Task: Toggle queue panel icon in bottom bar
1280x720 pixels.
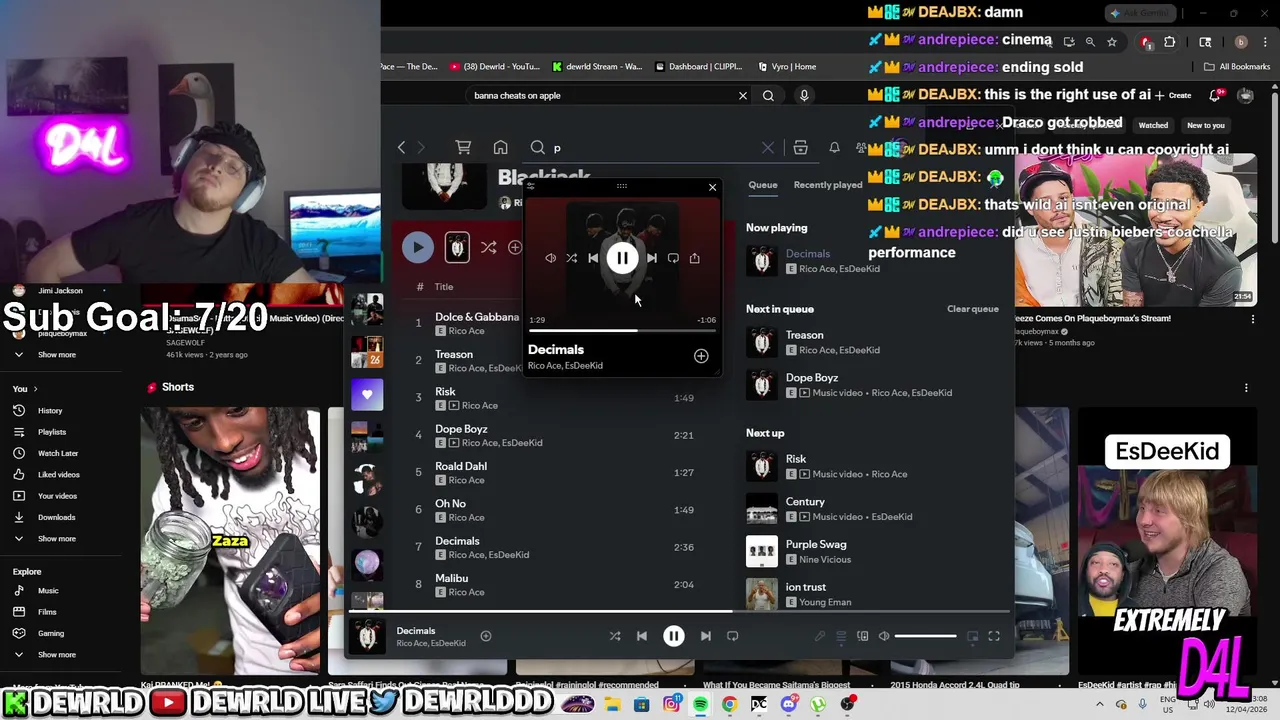Action: [841, 636]
